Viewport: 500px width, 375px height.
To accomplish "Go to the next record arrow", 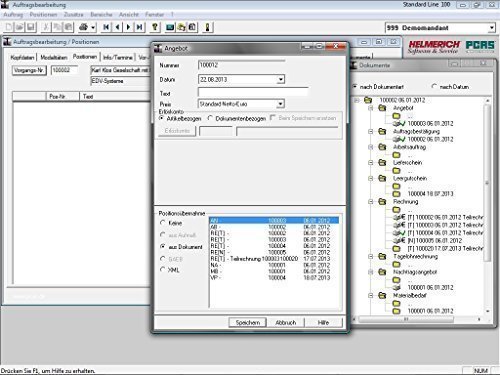I will [x=128, y=27].
